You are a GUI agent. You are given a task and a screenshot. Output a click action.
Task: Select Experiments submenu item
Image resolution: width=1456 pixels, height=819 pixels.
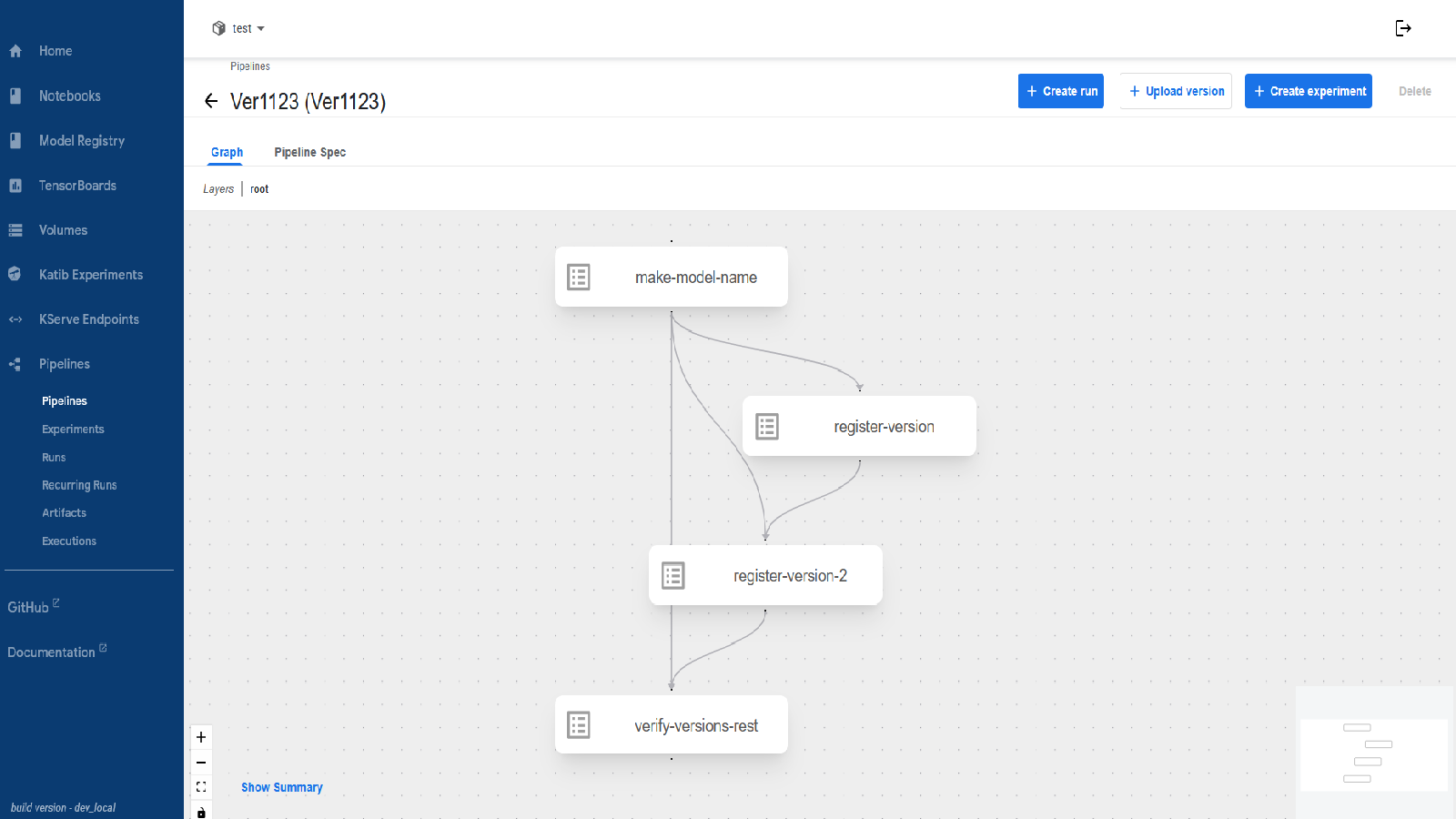pos(73,430)
